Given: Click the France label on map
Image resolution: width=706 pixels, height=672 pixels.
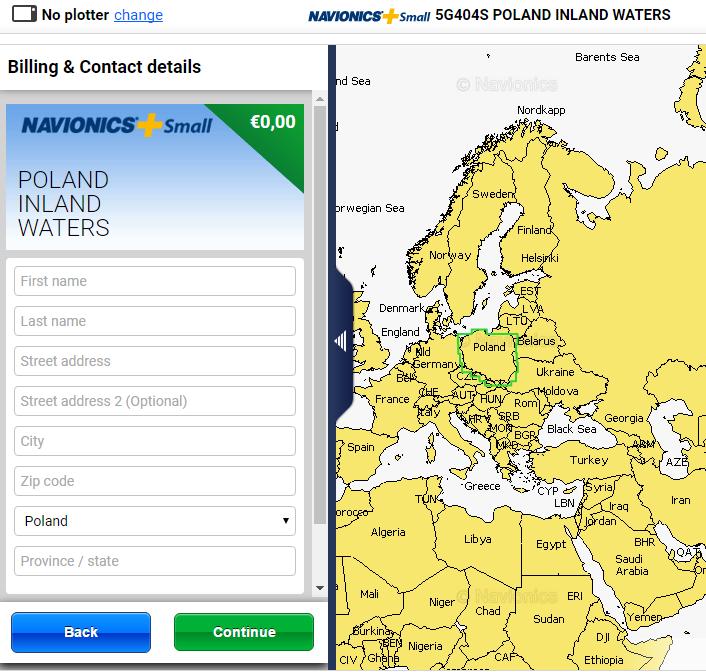Looking at the screenshot, I should pyautogui.click(x=392, y=399).
